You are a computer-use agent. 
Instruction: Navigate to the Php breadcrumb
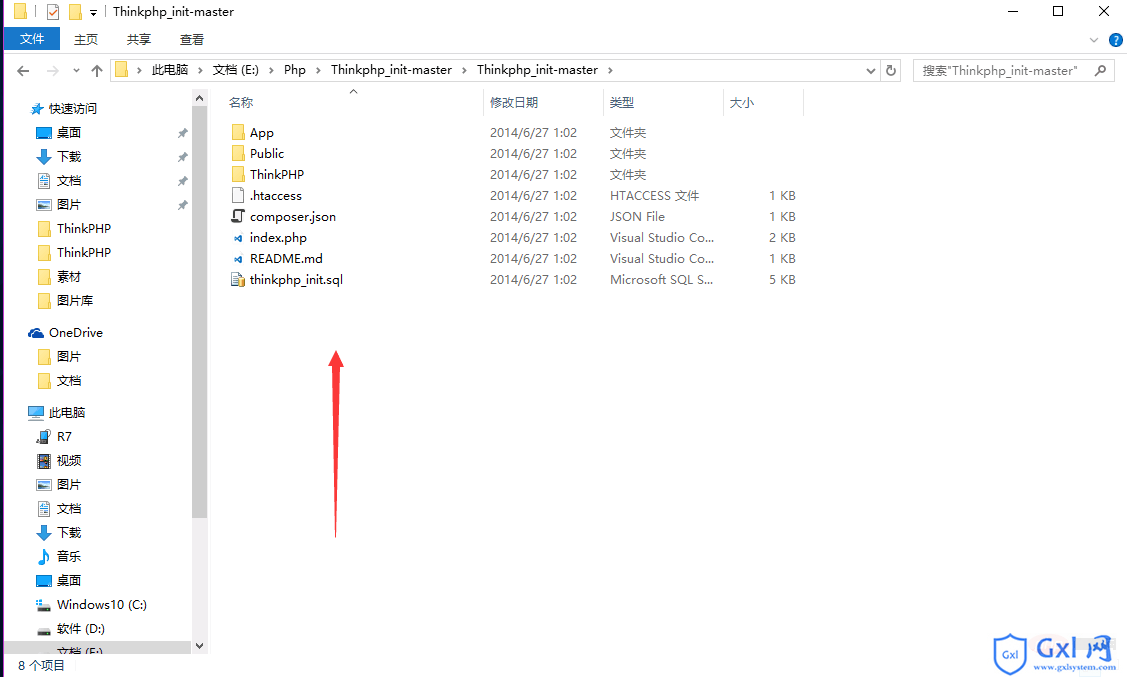click(295, 70)
